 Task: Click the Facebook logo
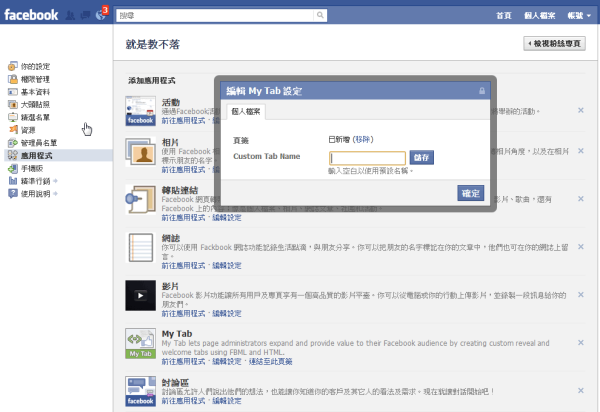[31, 15]
